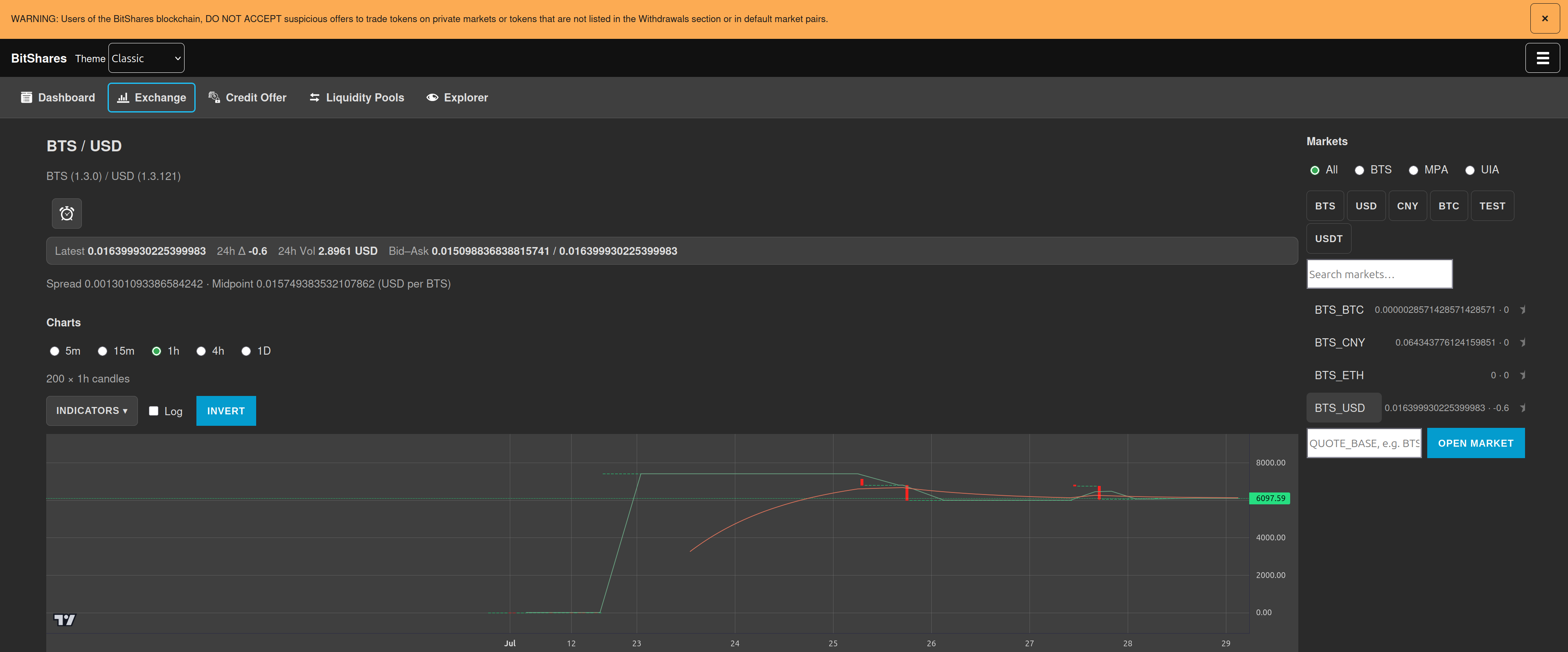1568x652 pixels.
Task: Click the TradingView logo on the chart
Action: [65, 620]
